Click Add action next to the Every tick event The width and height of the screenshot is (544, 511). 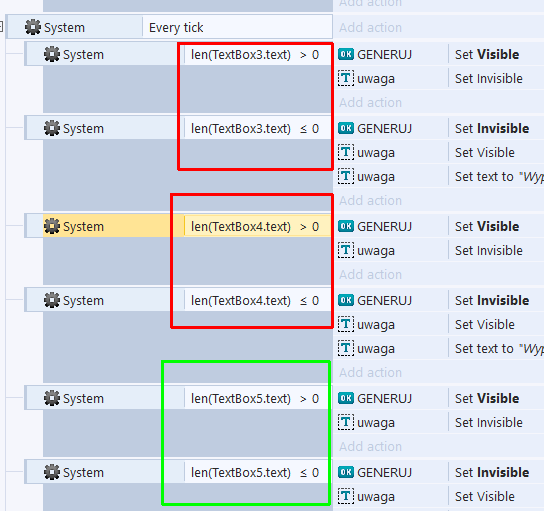point(371,28)
